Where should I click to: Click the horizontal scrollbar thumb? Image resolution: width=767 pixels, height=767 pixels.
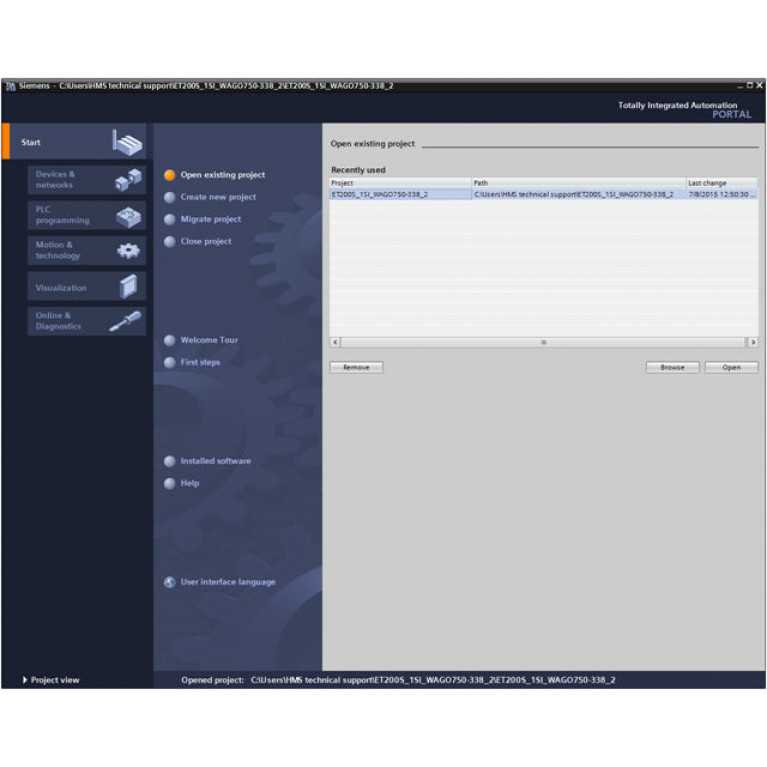(543, 342)
